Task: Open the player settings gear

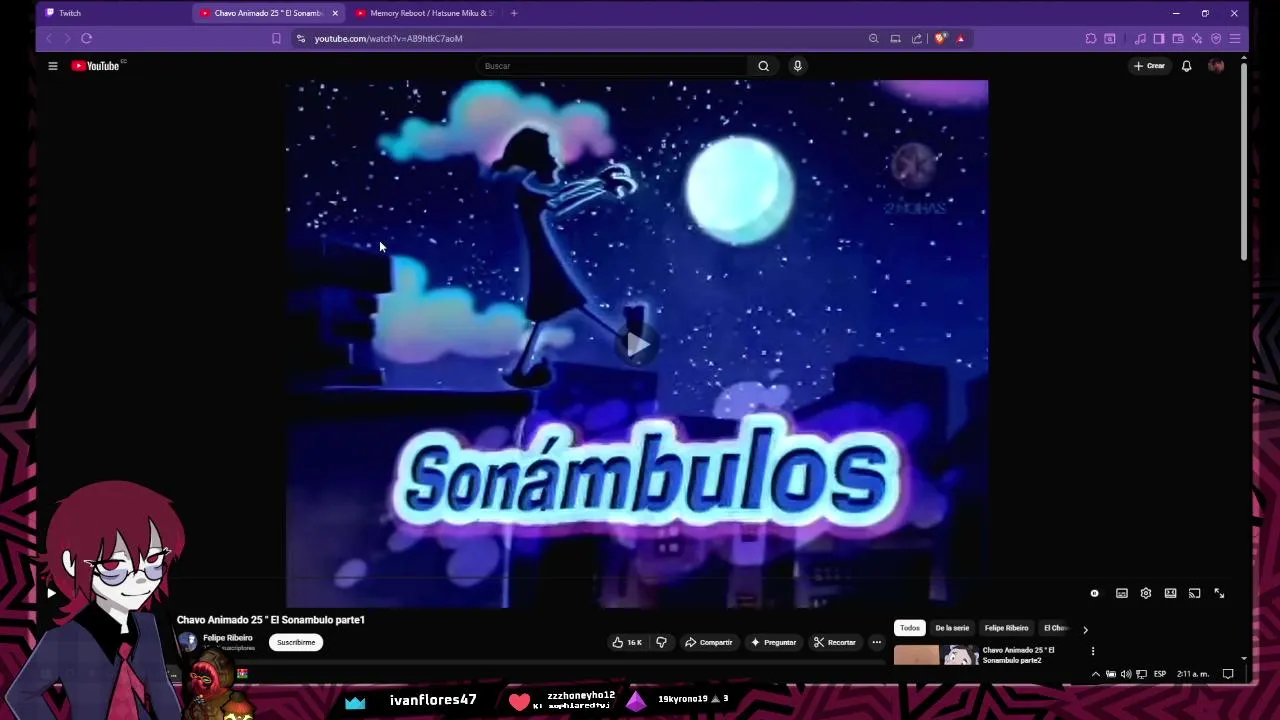Action: click(1146, 593)
